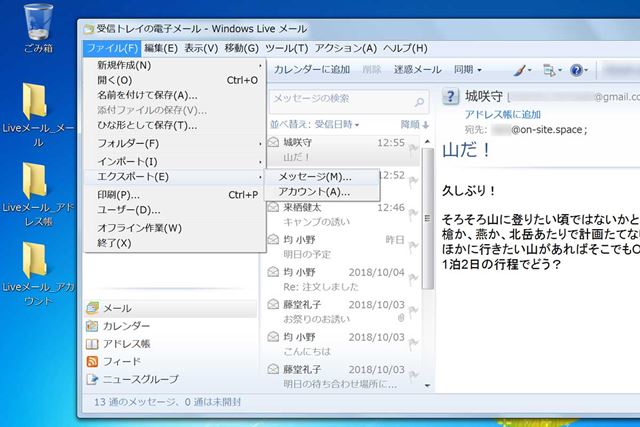Select the Liveメール_メール desktop folder
Screen dimensions: 640x427
pos(38,114)
